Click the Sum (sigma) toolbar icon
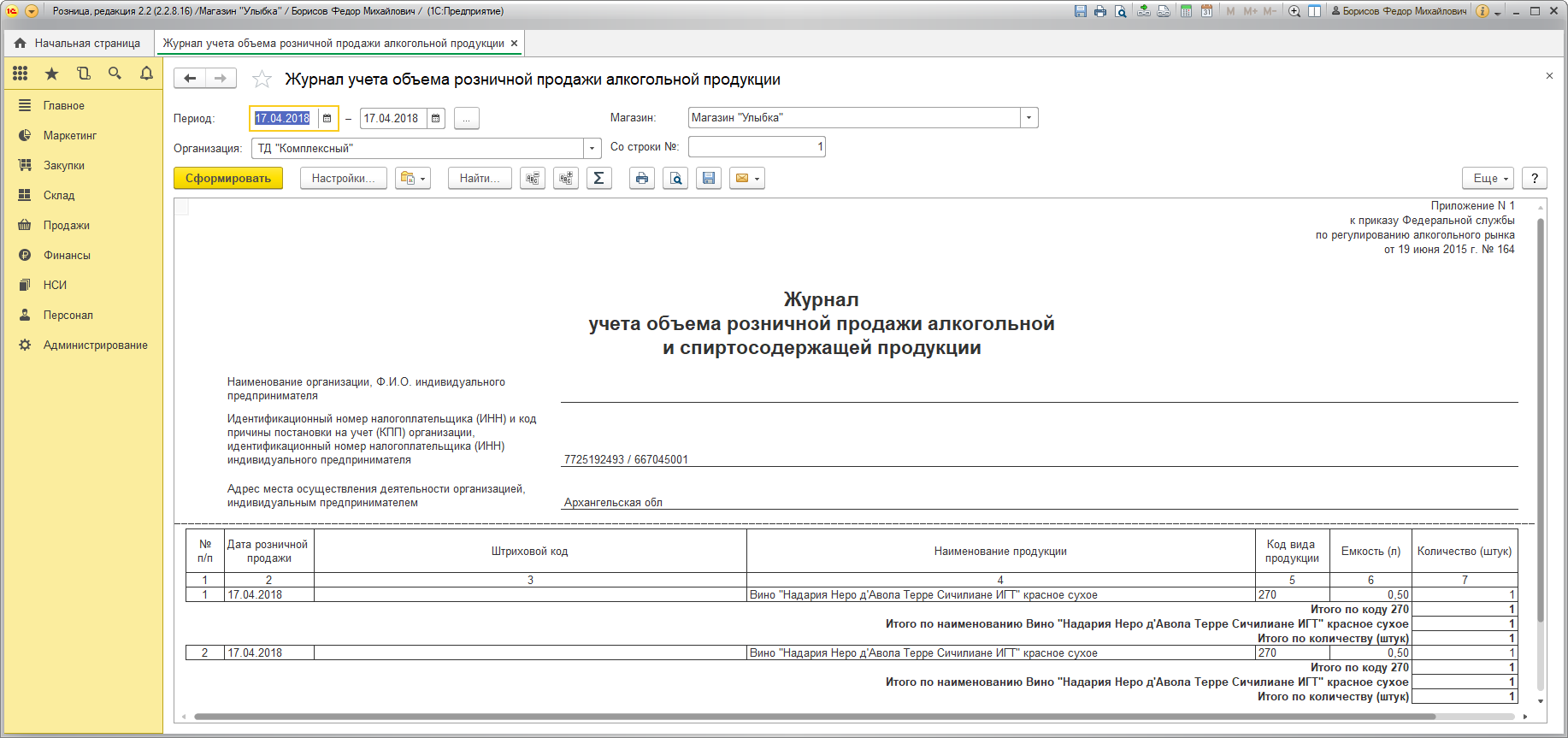Screen dimensions: 1568x738 tap(599, 178)
